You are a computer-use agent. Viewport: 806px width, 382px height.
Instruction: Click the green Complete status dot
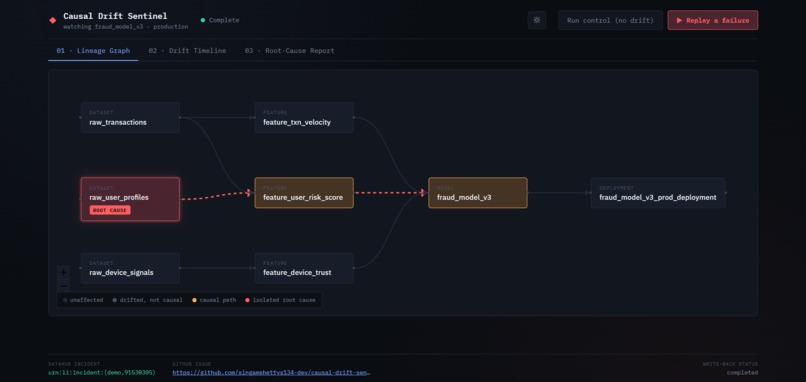pyautogui.click(x=203, y=21)
